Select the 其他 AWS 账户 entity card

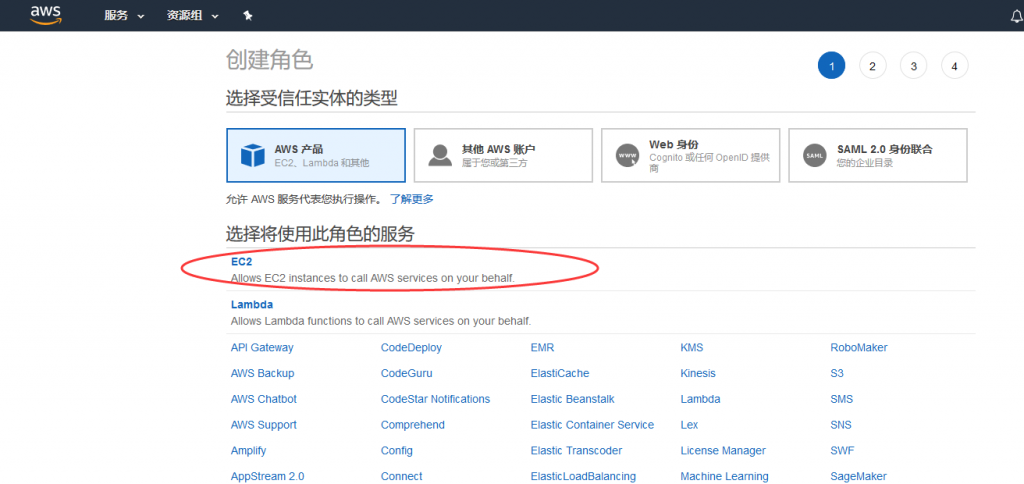pos(504,155)
